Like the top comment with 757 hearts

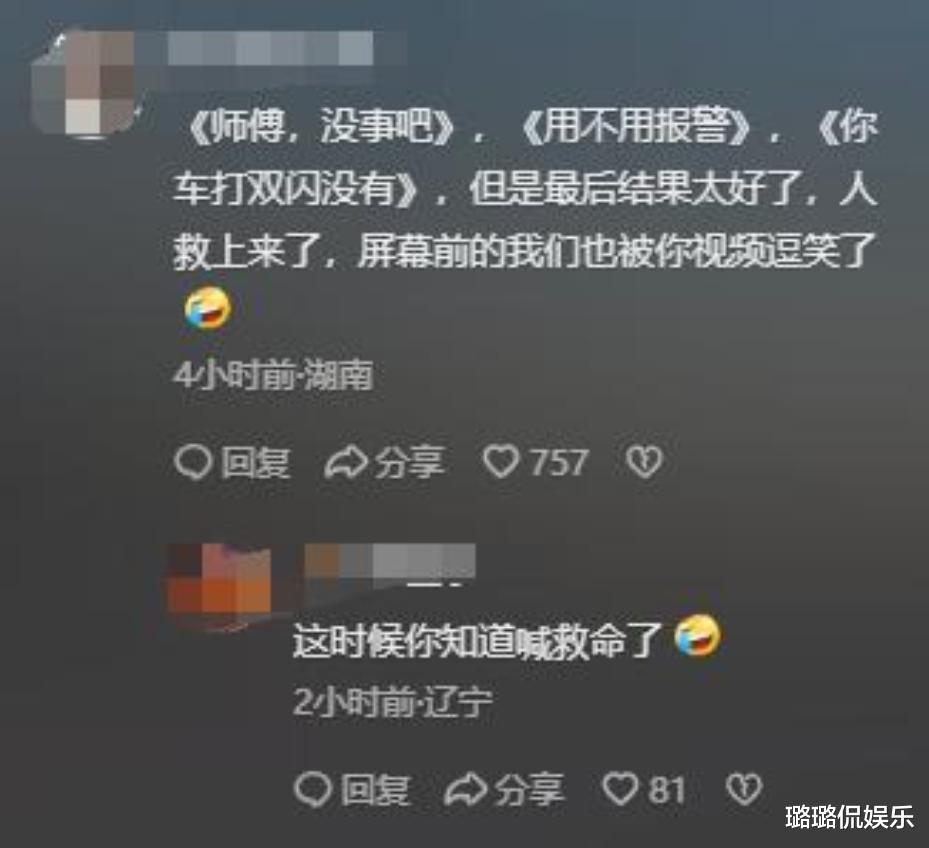pyautogui.click(x=501, y=462)
